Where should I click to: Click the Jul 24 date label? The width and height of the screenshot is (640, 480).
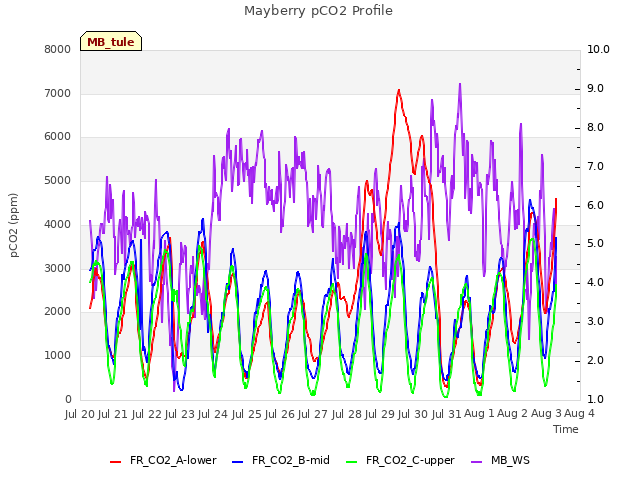pyautogui.click(x=213, y=414)
